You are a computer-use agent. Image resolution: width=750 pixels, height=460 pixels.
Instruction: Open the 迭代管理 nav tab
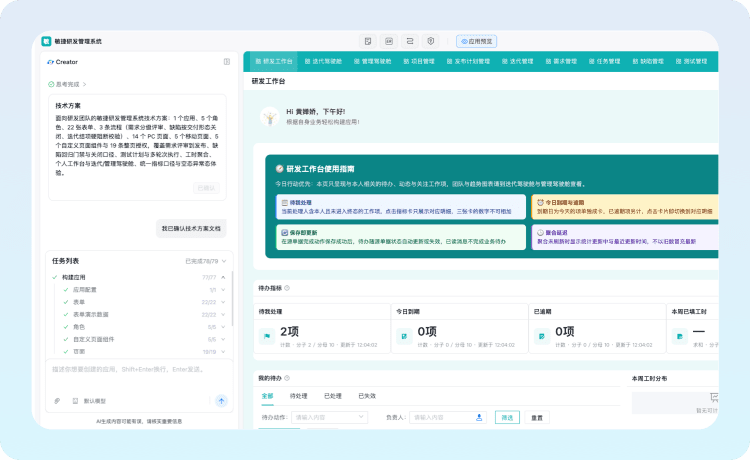point(518,61)
